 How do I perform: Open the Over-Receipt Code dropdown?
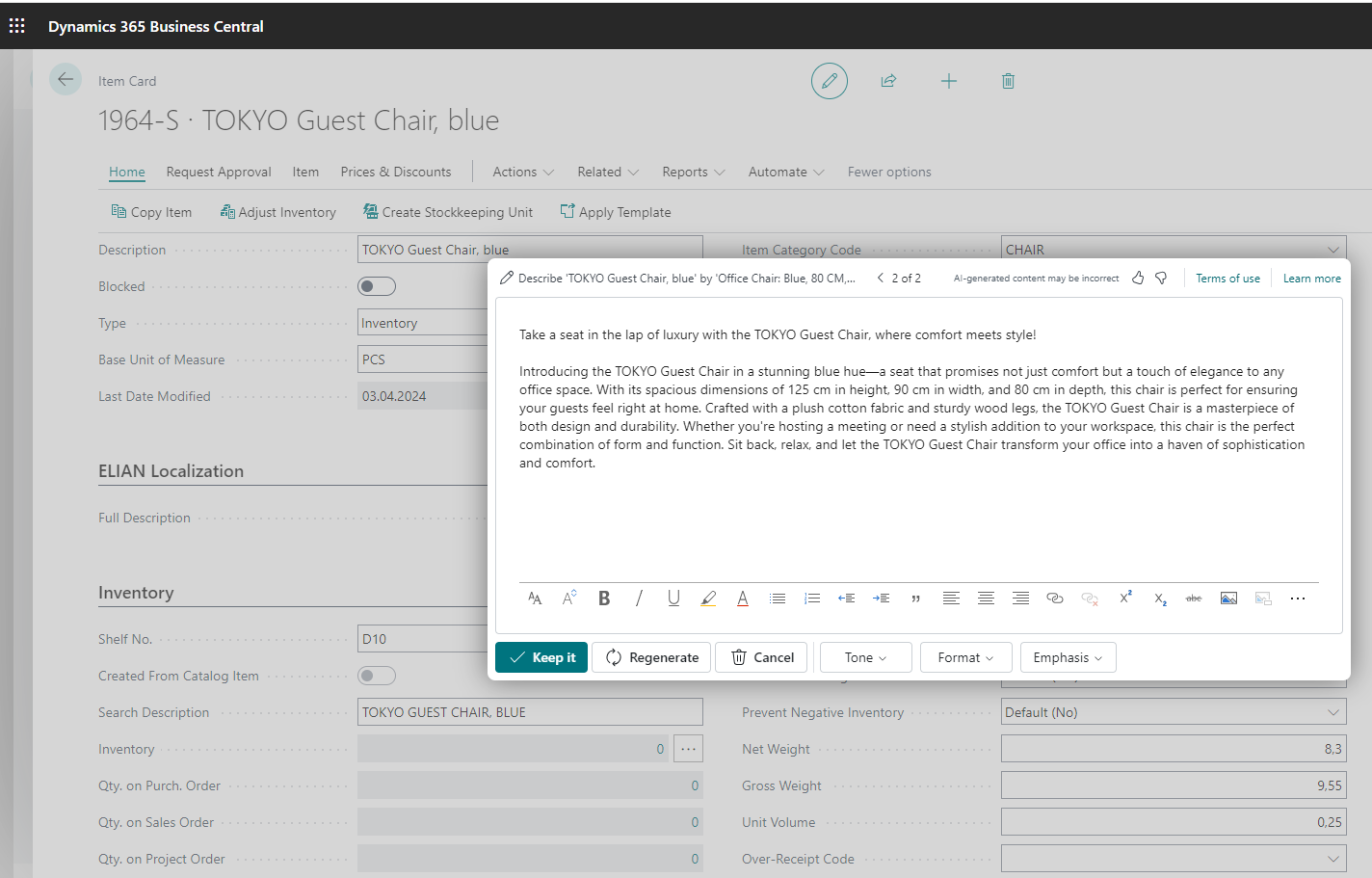click(1333, 859)
